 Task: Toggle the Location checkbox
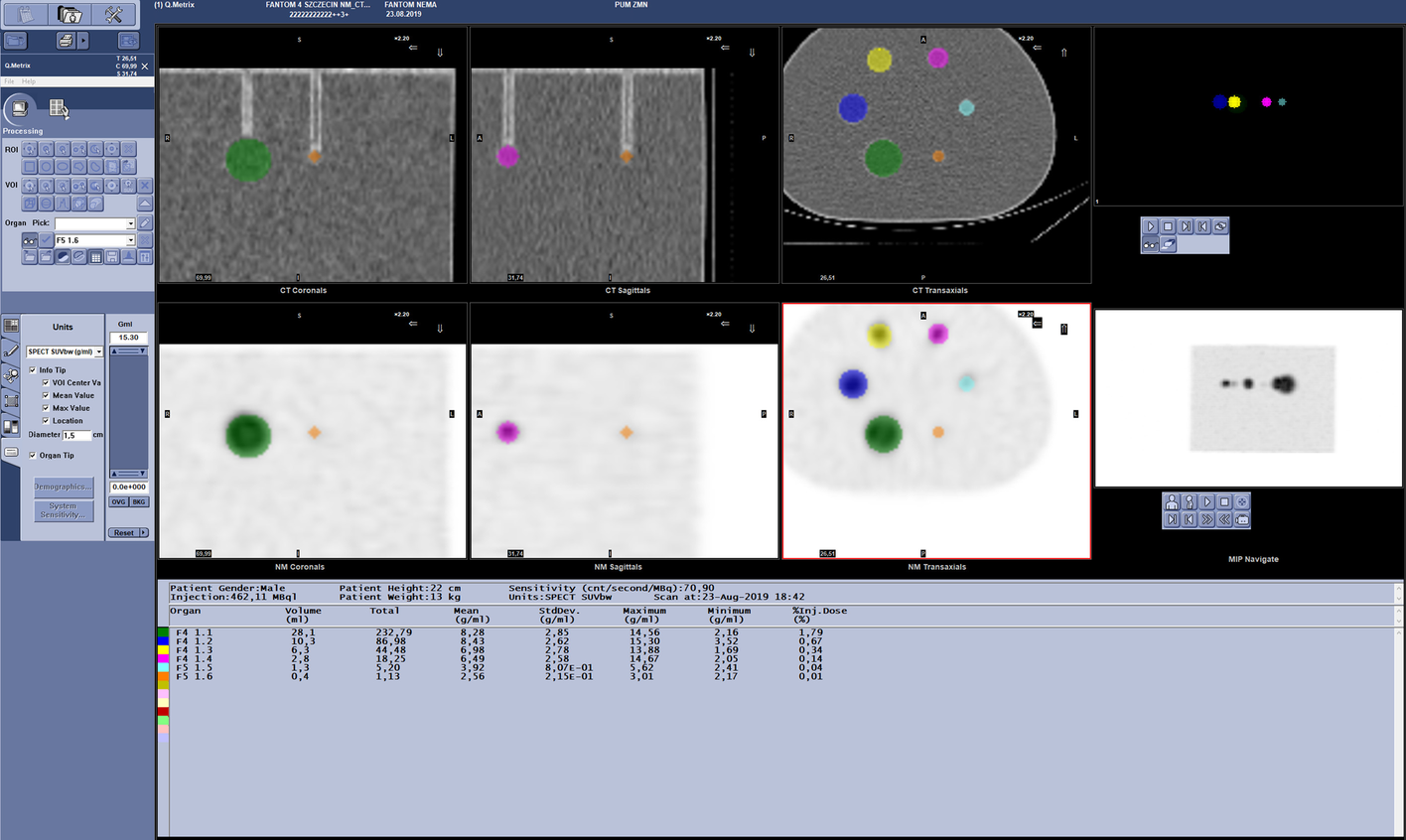point(46,421)
